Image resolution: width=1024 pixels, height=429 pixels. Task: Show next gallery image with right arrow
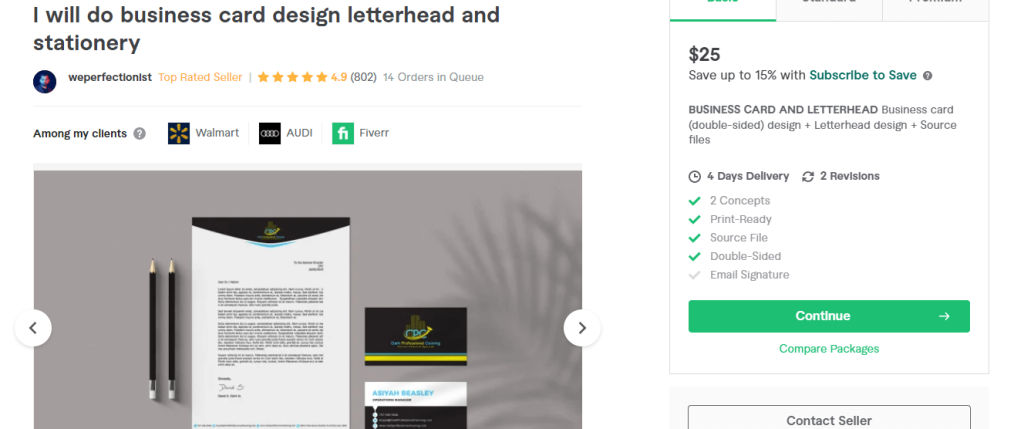(x=582, y=328)
